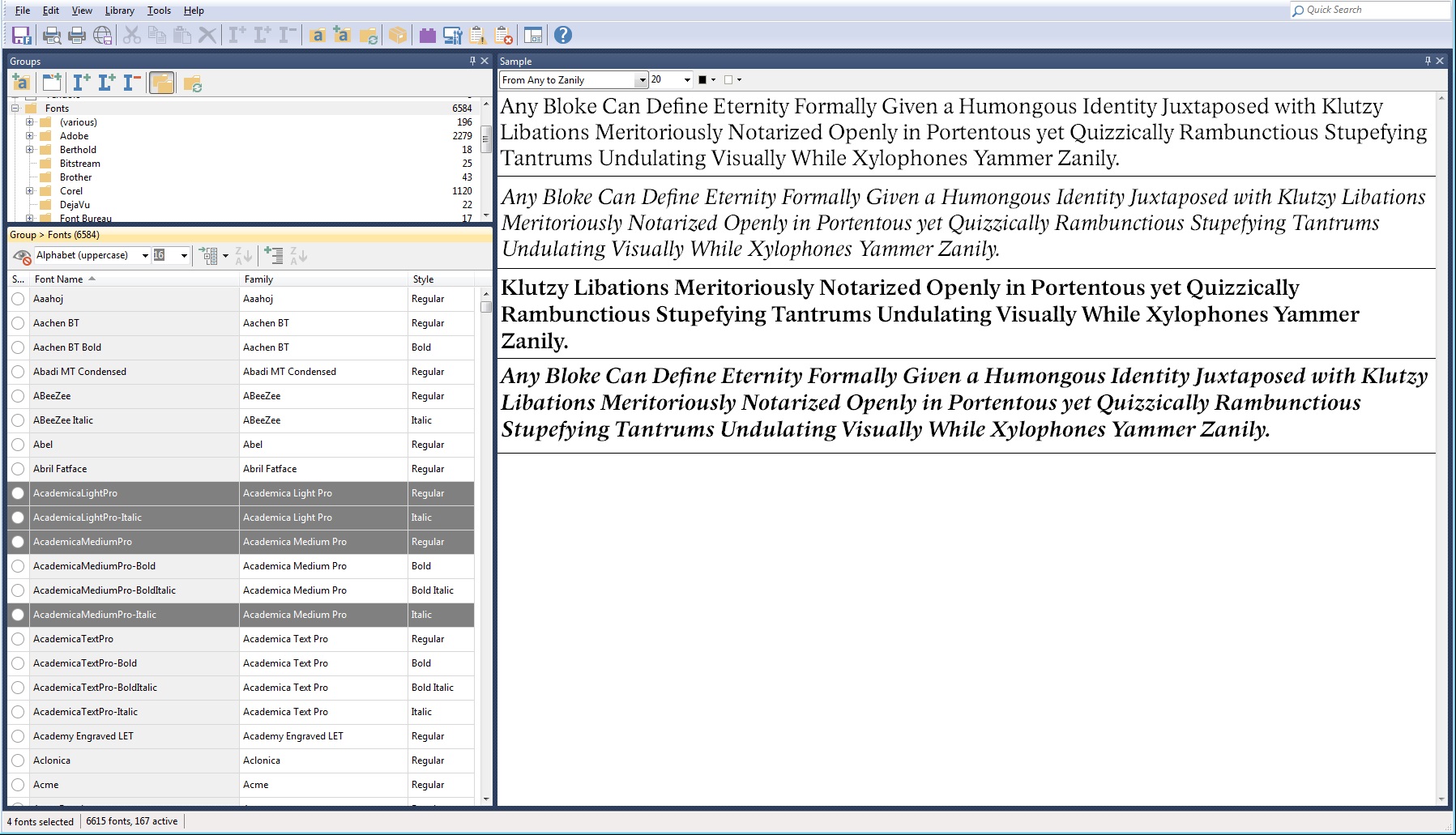Open the sample size 20 dropdown
The image size is (1456, 835).
tap(687, 80)
